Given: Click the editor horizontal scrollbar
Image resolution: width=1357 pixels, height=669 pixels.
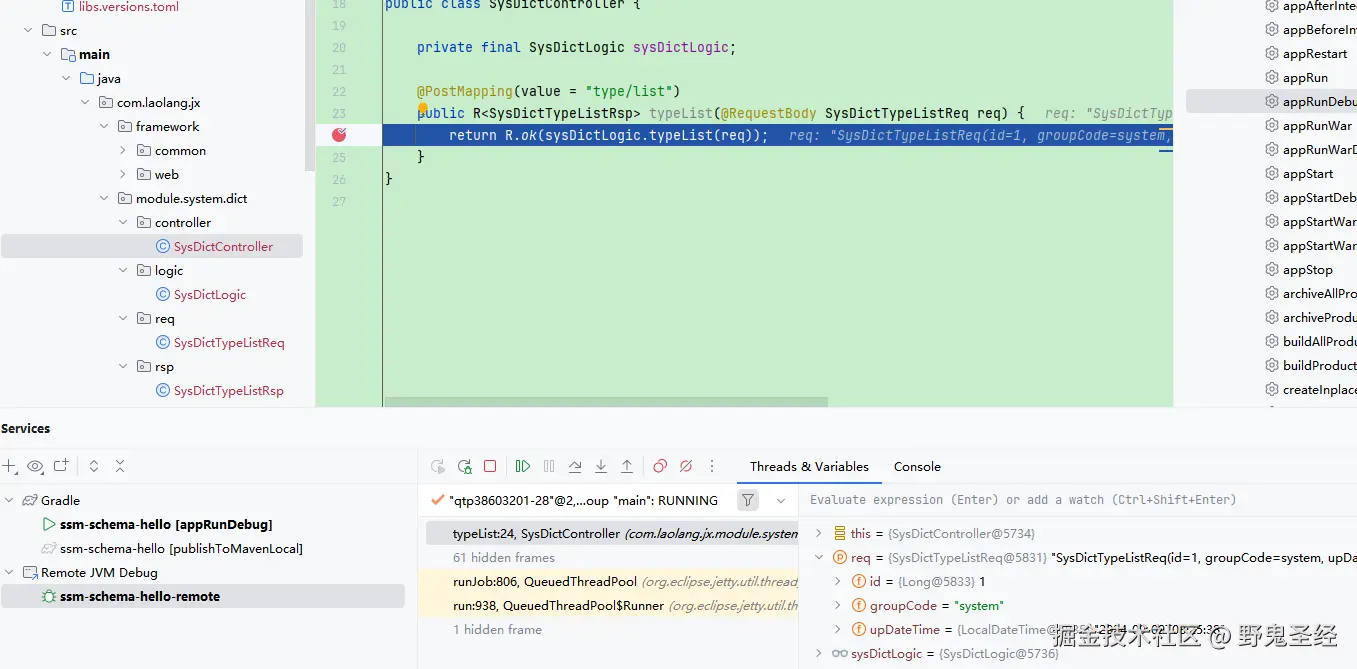Looking at the screenshot, I should coord(606,402).
